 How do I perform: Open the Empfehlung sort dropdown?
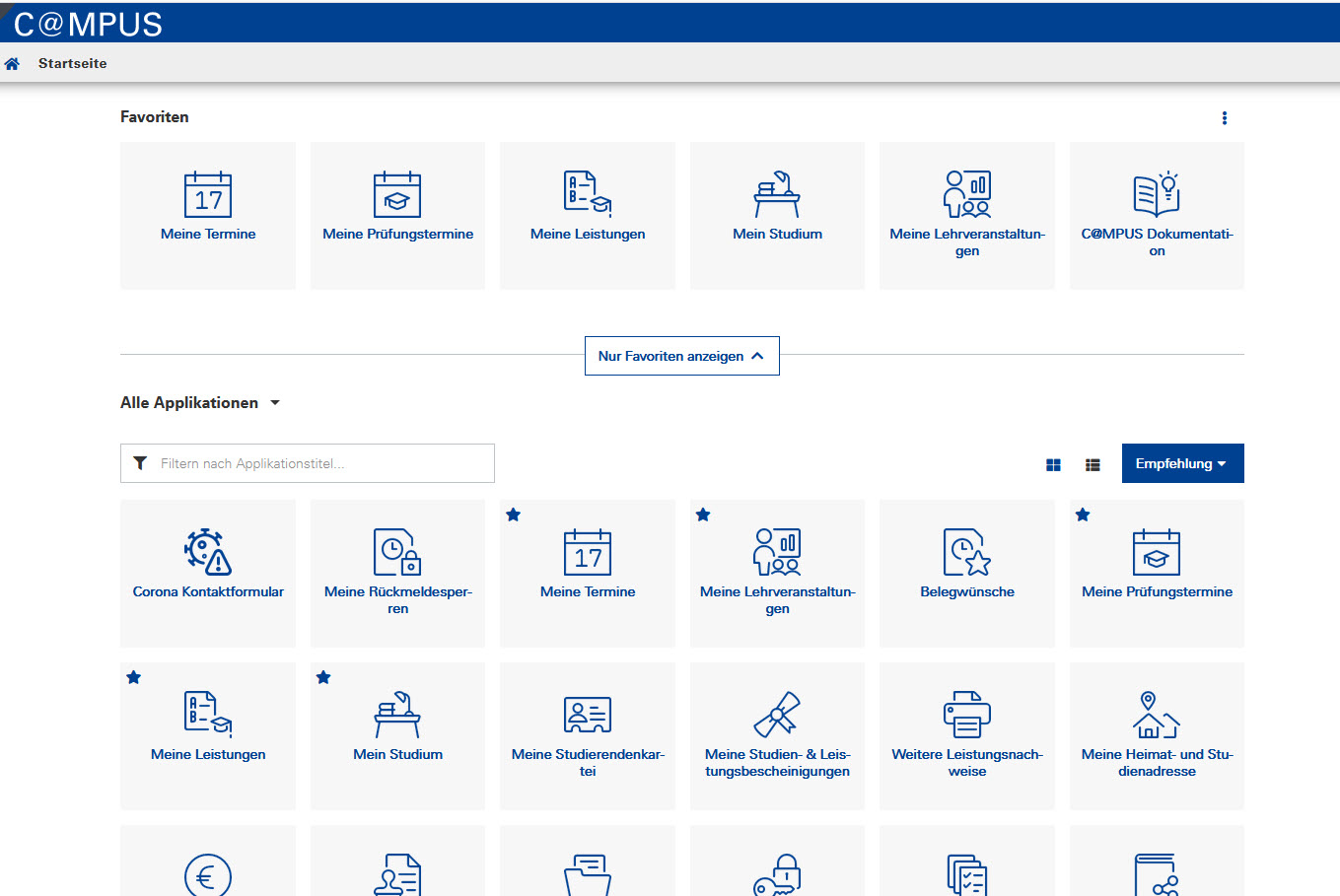tap(1182, 463)
